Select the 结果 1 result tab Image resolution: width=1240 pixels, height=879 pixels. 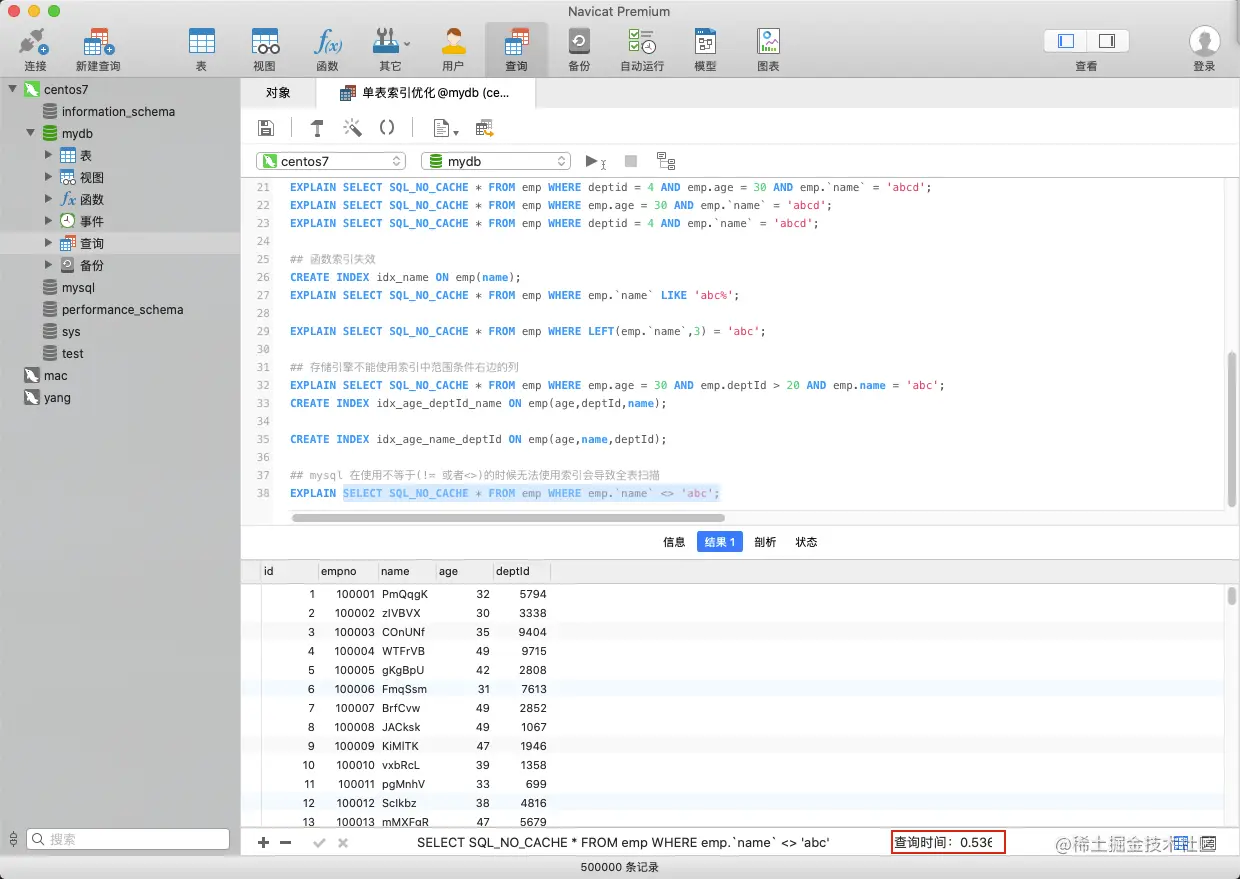(x=720, y=542)
